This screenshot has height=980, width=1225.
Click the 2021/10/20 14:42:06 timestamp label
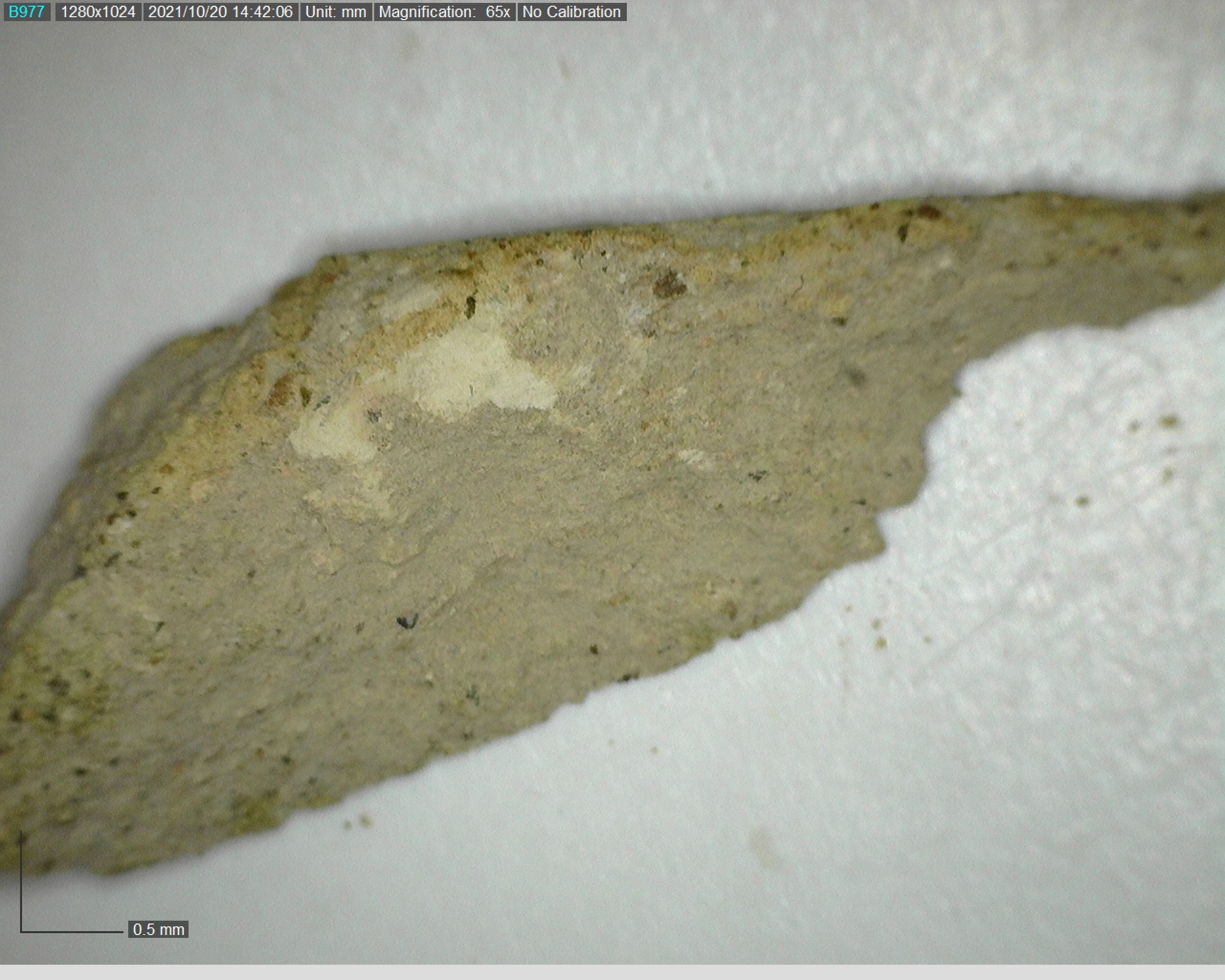coord(220,11)
